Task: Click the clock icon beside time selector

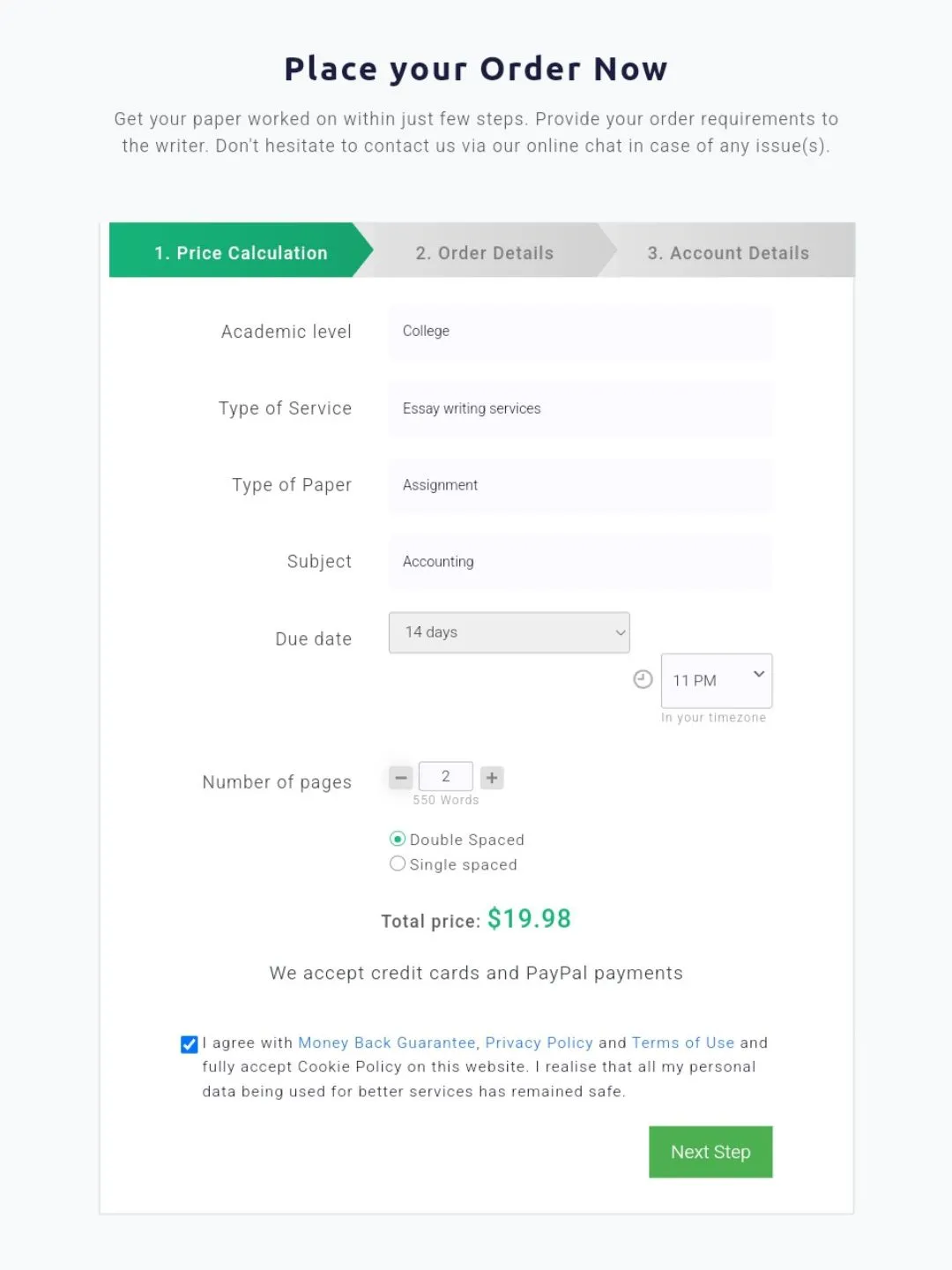Action: (x=643, y=679)
